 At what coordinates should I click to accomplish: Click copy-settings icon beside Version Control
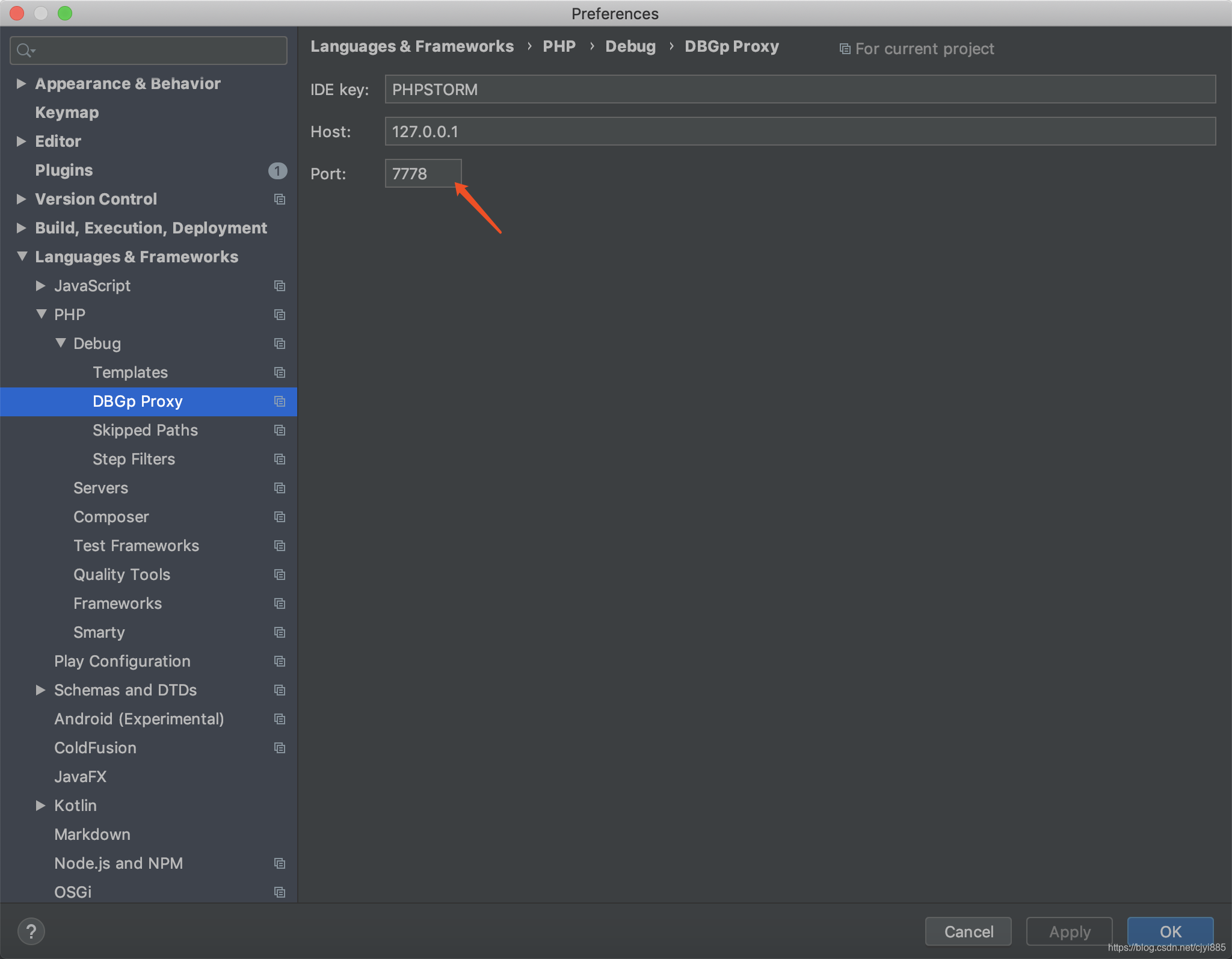(279, 199)
